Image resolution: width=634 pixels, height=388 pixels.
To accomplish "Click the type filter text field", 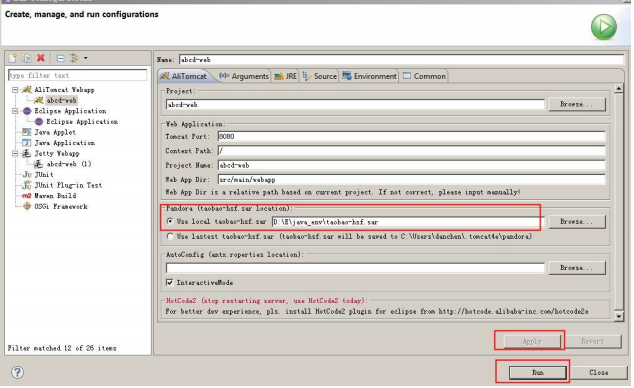I will (77, 75).
